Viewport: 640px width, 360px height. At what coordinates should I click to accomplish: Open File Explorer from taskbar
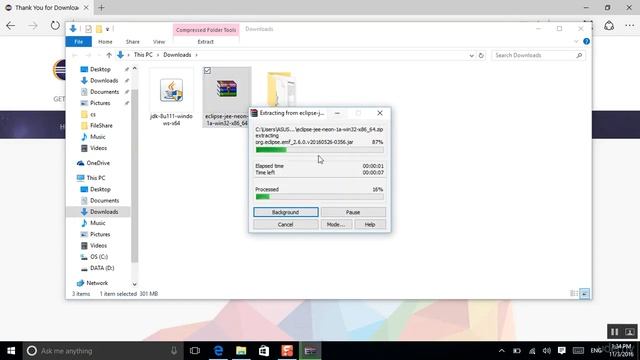(241, 351)
